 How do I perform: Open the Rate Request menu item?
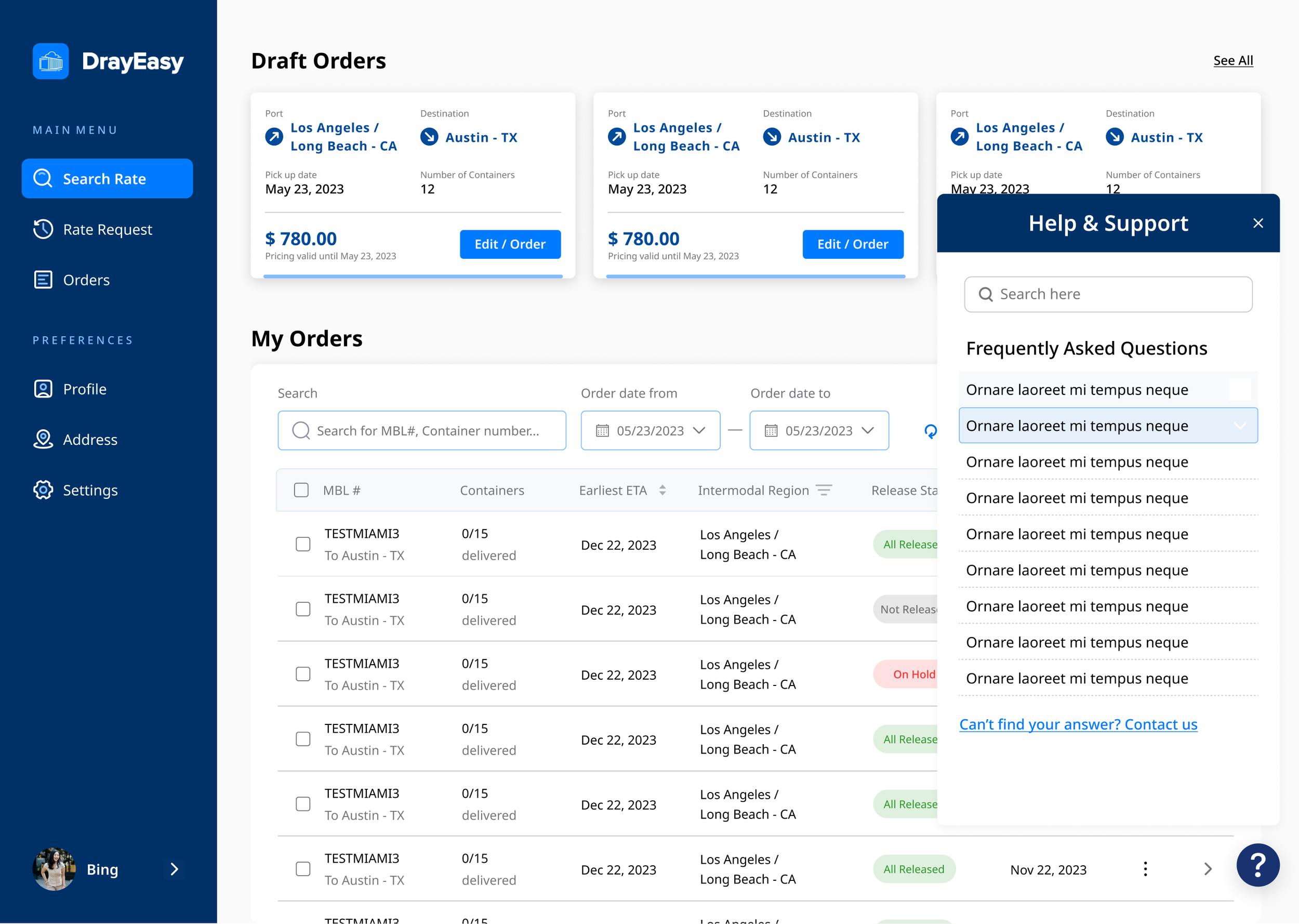pyautogui.click(x=107, y=229)
